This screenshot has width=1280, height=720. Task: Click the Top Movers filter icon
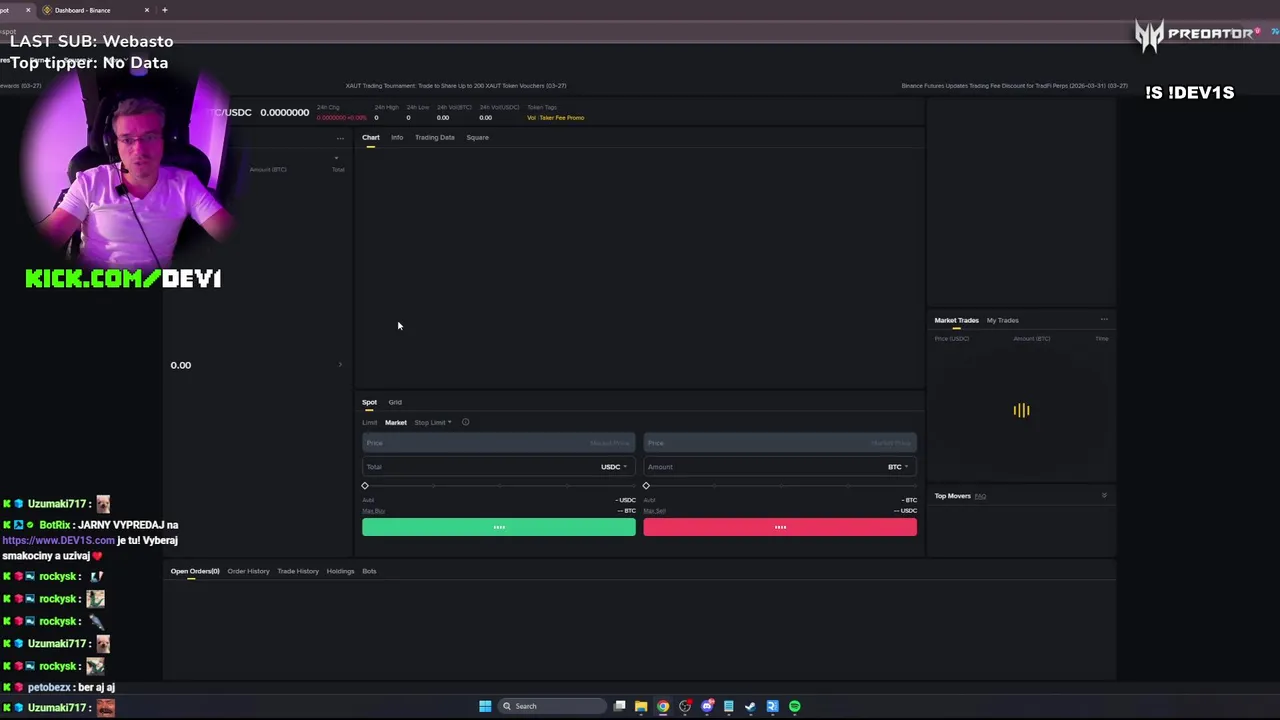click(1104, 496)
